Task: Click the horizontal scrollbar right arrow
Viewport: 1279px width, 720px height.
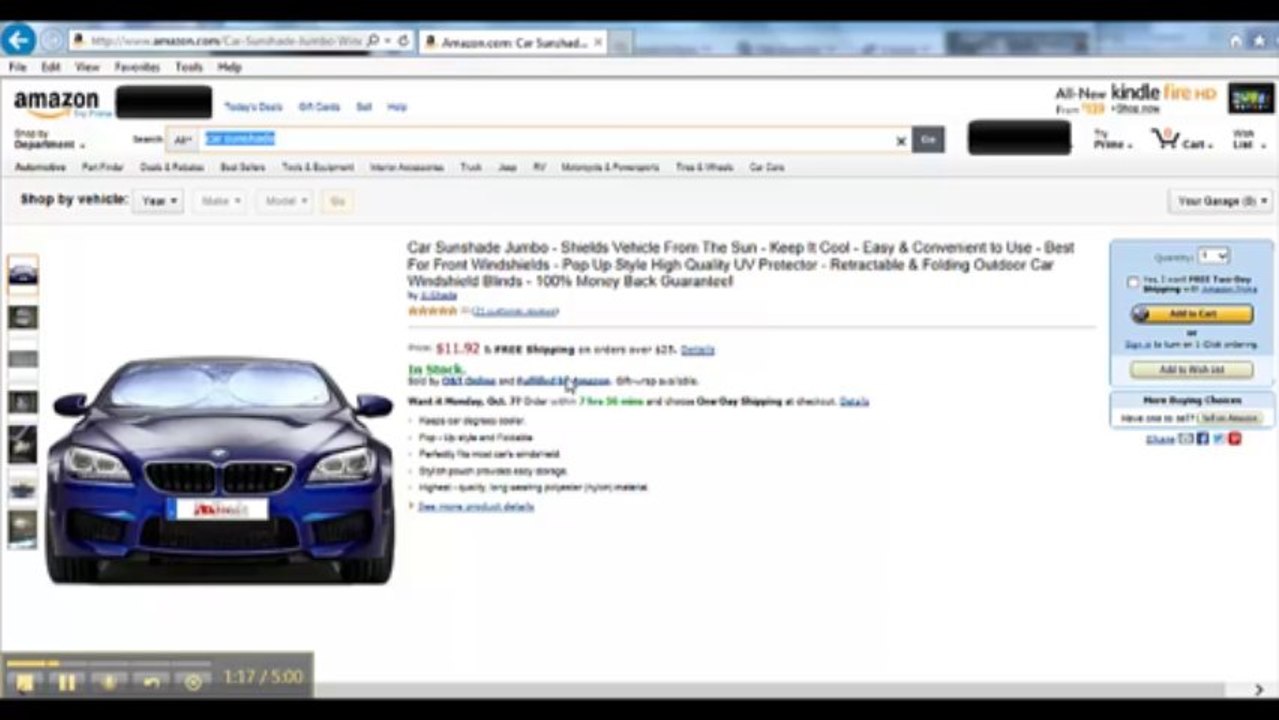Action: click(x=1258, y=690)
